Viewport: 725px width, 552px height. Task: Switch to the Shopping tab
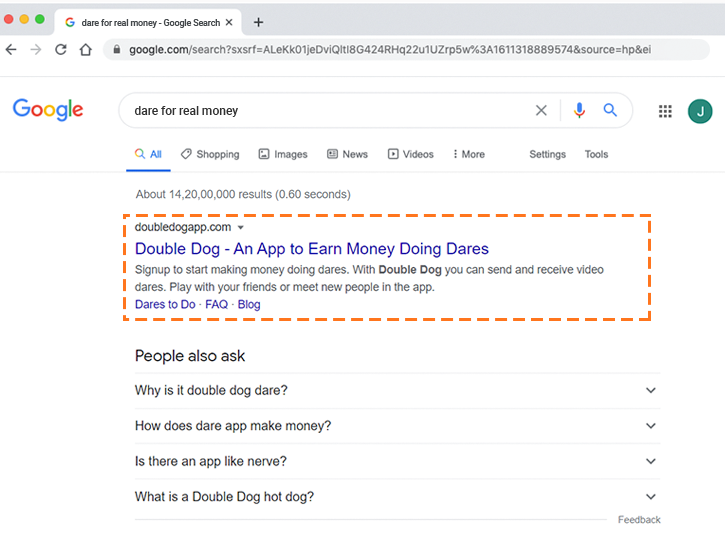tap(210, 154)
